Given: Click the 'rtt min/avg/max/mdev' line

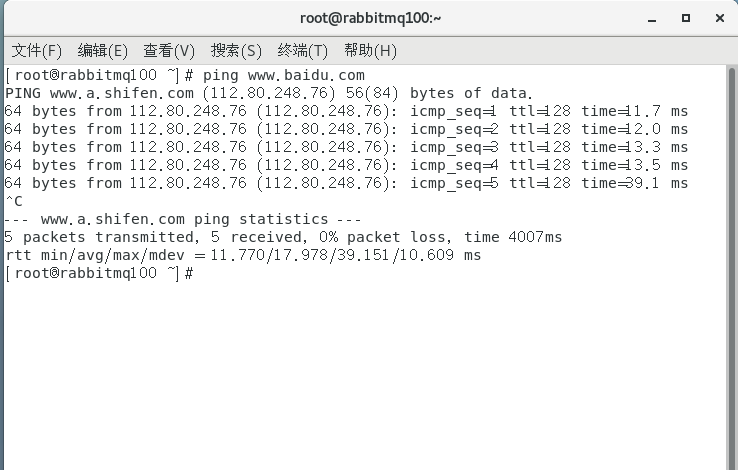Looking at the screenshot, I should [x=242, y=255].
